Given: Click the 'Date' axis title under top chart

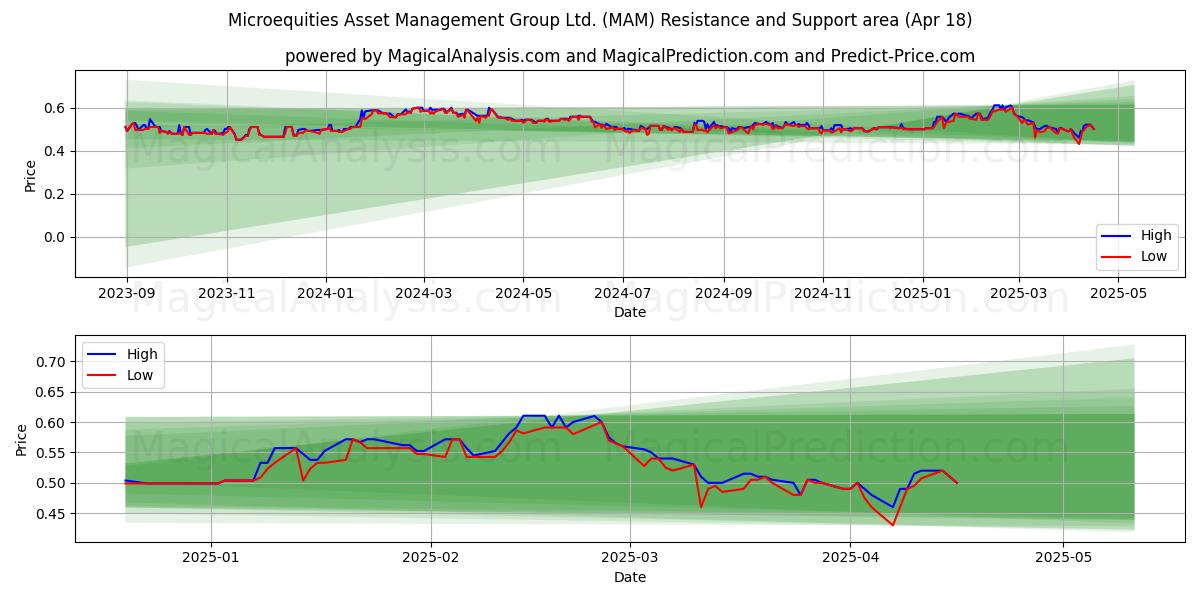Looking at the screenshot, I should pyautogui.click(x=630, y=312).
